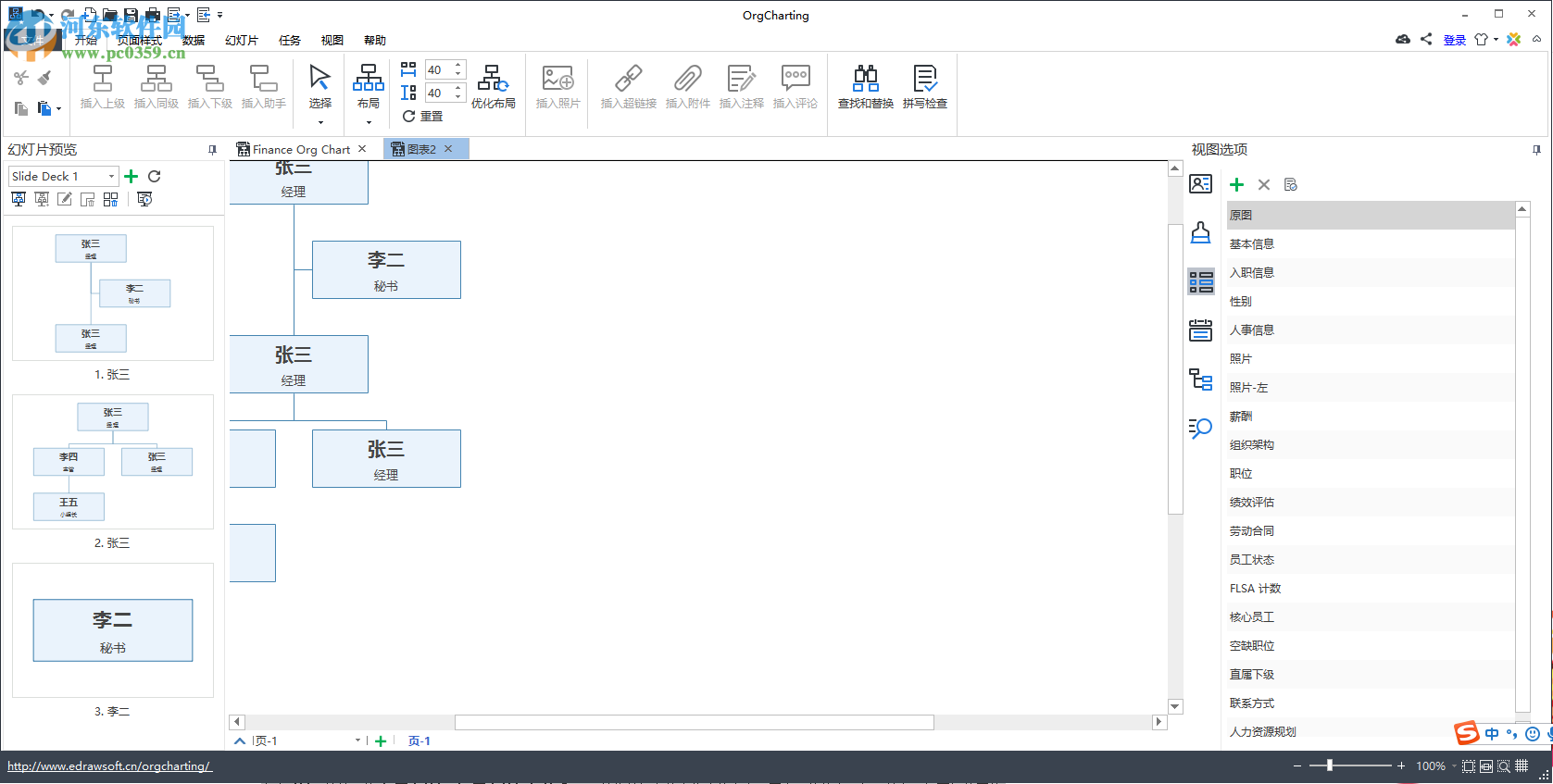Toggle the grid display icon in status bar

1522,765
